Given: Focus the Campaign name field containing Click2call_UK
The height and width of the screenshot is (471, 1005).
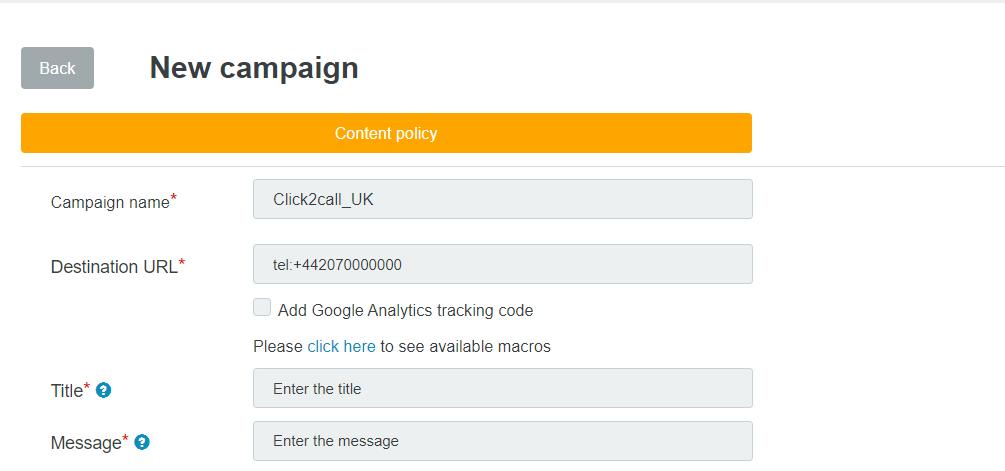Looking at the screenshot, I should 503,199.
